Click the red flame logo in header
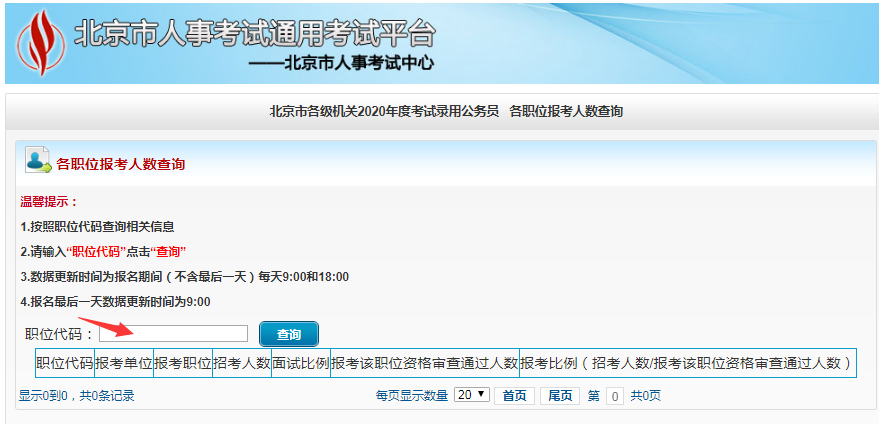The image size is (879, 424). [x=41, y=42]
